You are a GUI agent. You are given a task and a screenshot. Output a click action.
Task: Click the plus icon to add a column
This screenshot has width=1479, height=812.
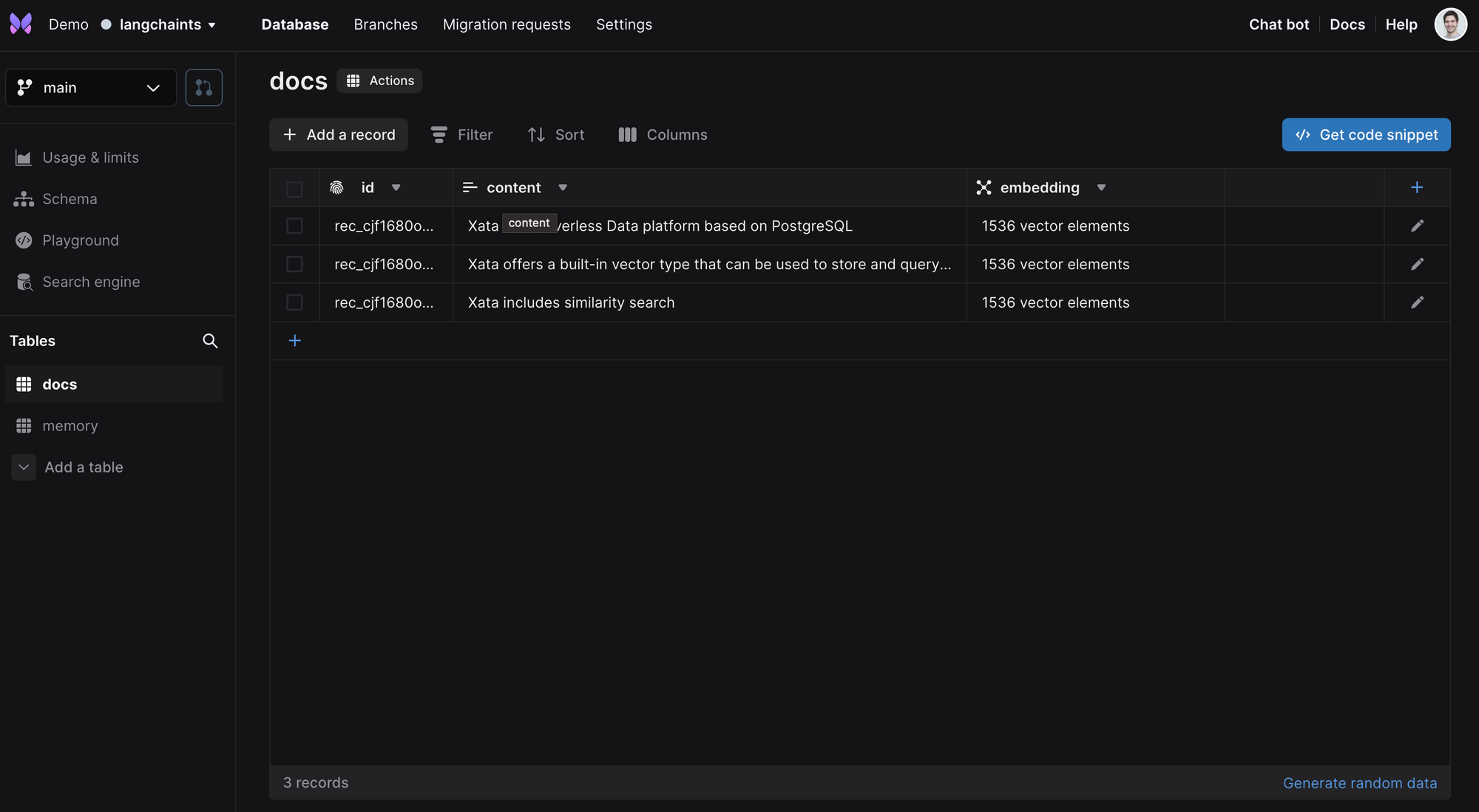[x=1417, y=188]
